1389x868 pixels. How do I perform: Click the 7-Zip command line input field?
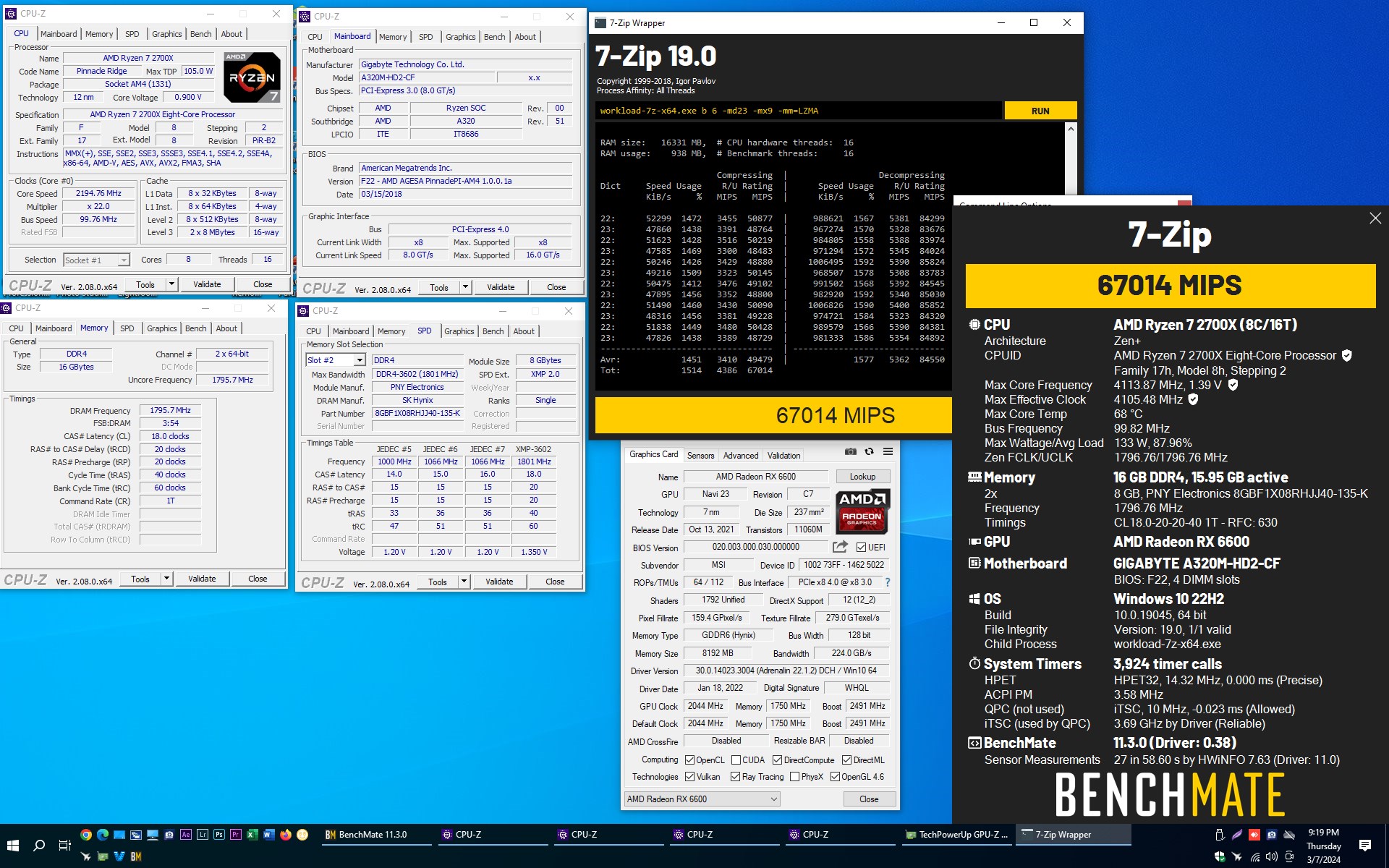coord(799,111)
